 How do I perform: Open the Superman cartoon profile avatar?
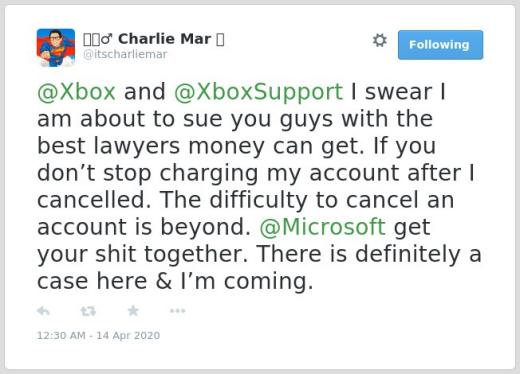[56, 48]
